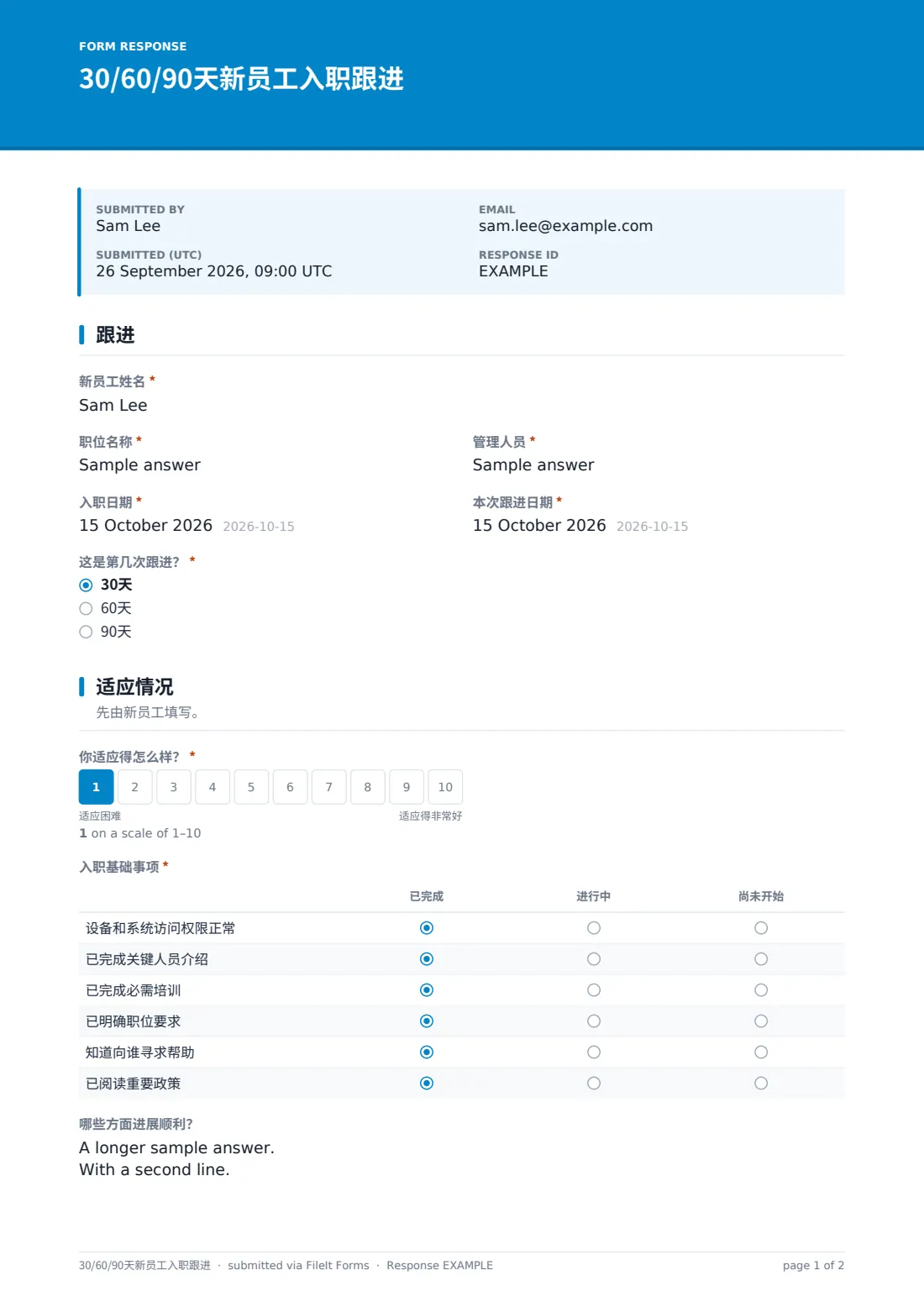Click the Submitted By name Sam Lee
924x1307 pixels.
click(128, 226)
